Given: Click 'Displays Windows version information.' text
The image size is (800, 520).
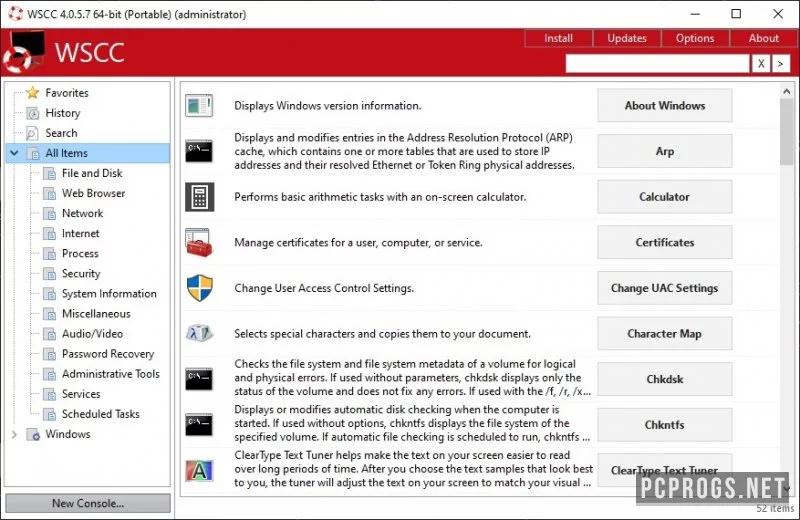Looking at the screenshot, I should (x=328, y=106).
